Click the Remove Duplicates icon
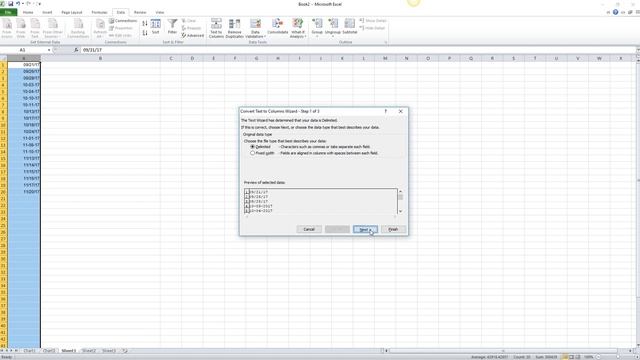Screen dimensions: 640x360 point(234,28)
